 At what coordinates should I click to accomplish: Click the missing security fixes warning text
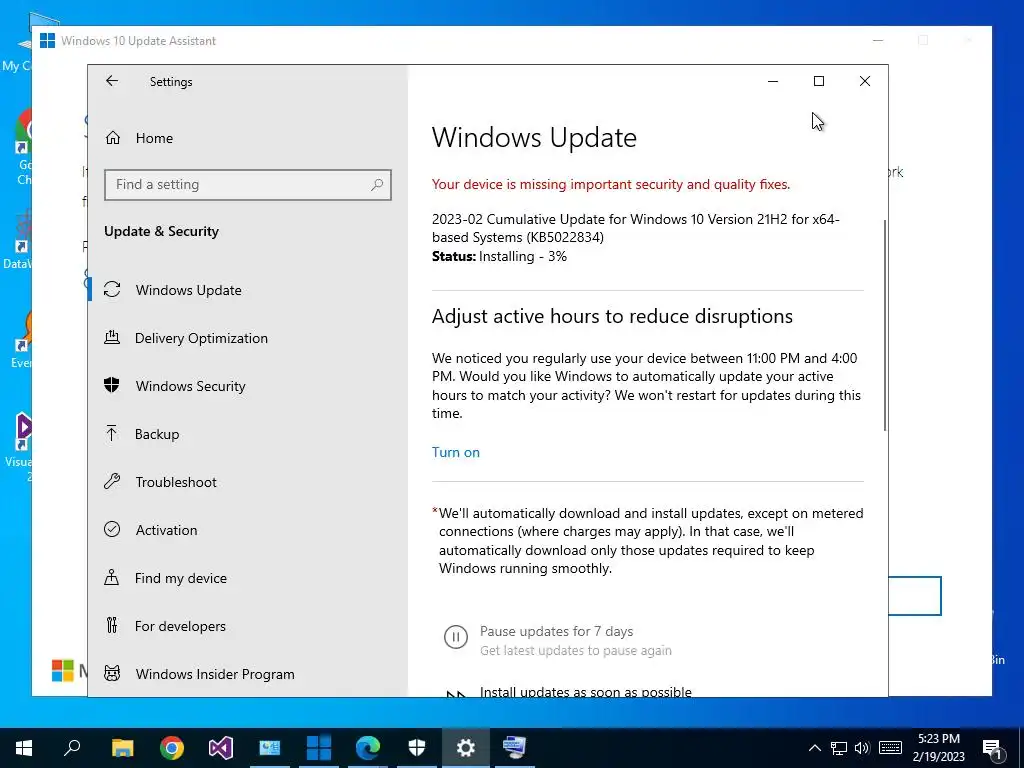click(x=611, y=184)
